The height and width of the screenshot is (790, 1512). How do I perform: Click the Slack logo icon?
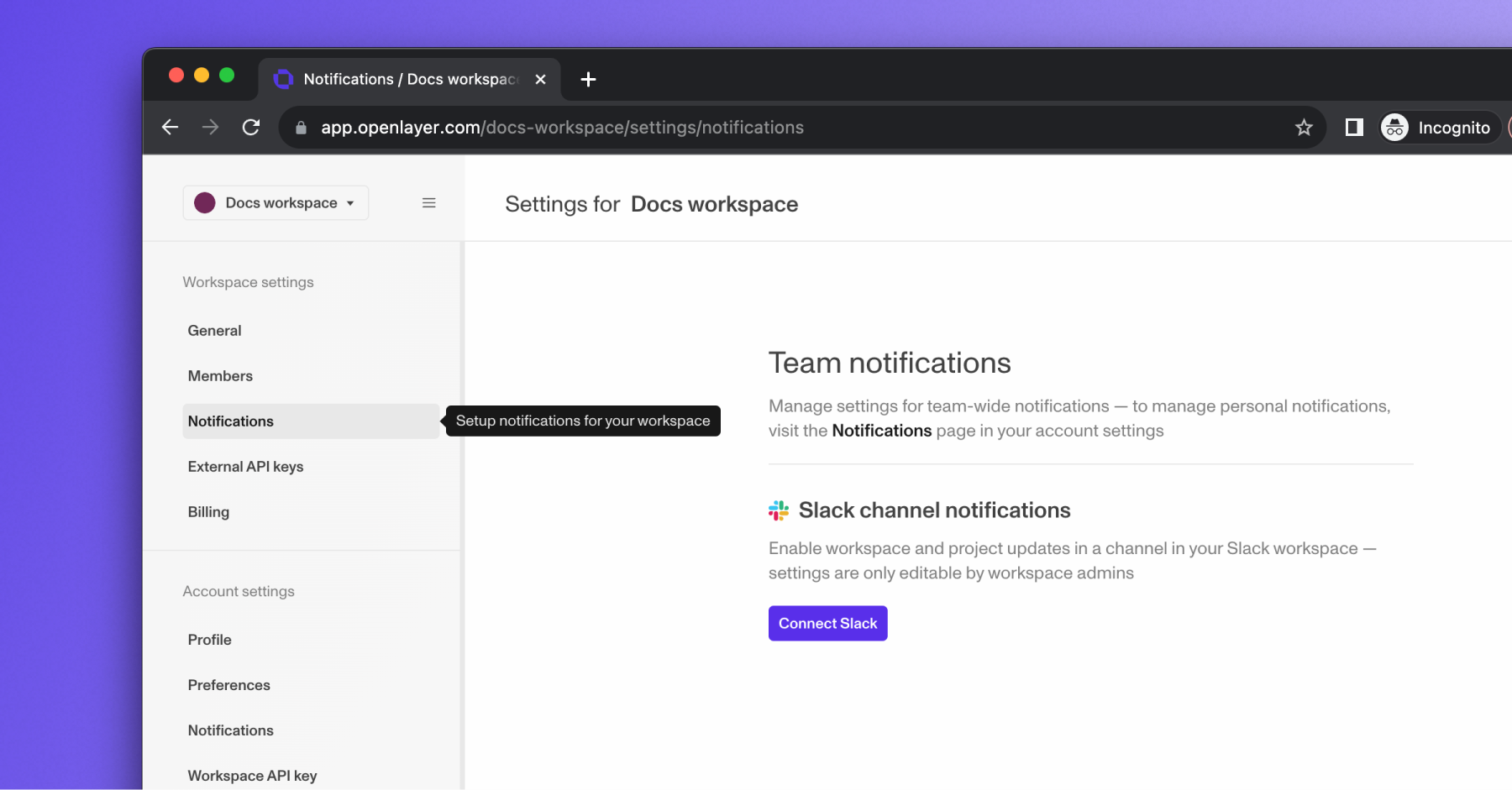(x=779, y=510)
